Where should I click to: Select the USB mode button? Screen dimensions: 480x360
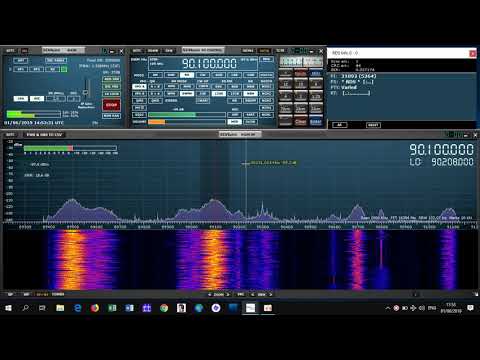click(x=250, y=75)
